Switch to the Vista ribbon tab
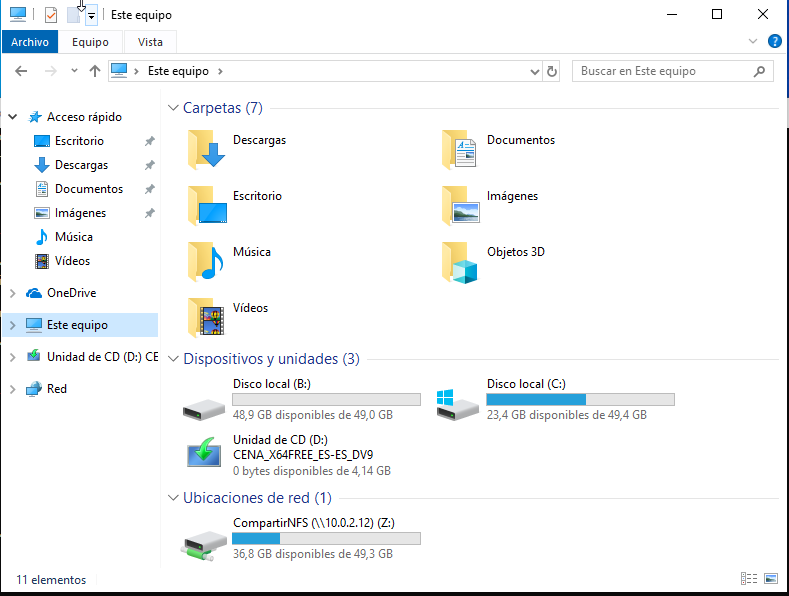Screen dimensions: 789x596 pos(150,42)
